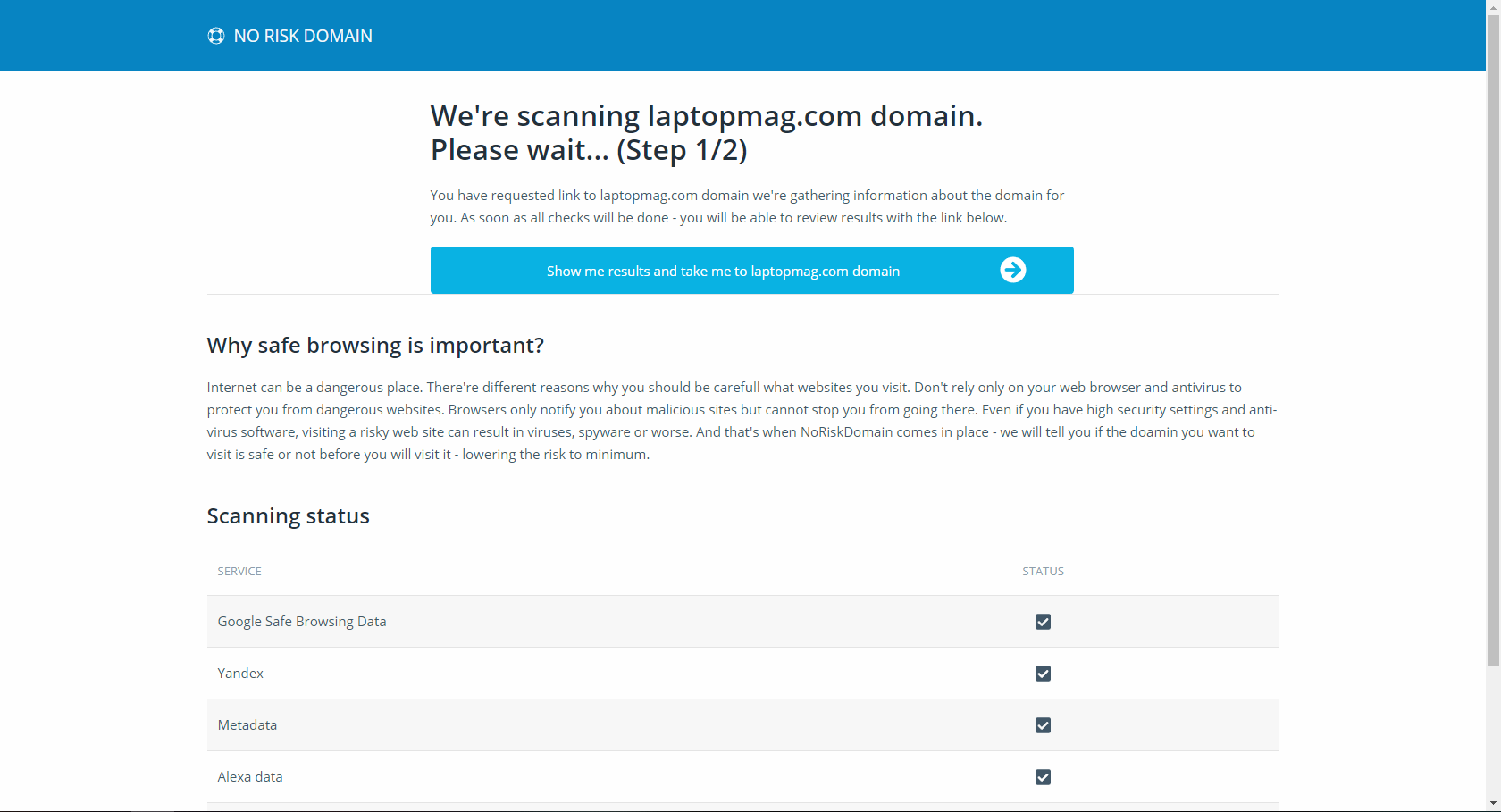
Task: Select the Alexa data service label
Action: click(x=250, y=777)
